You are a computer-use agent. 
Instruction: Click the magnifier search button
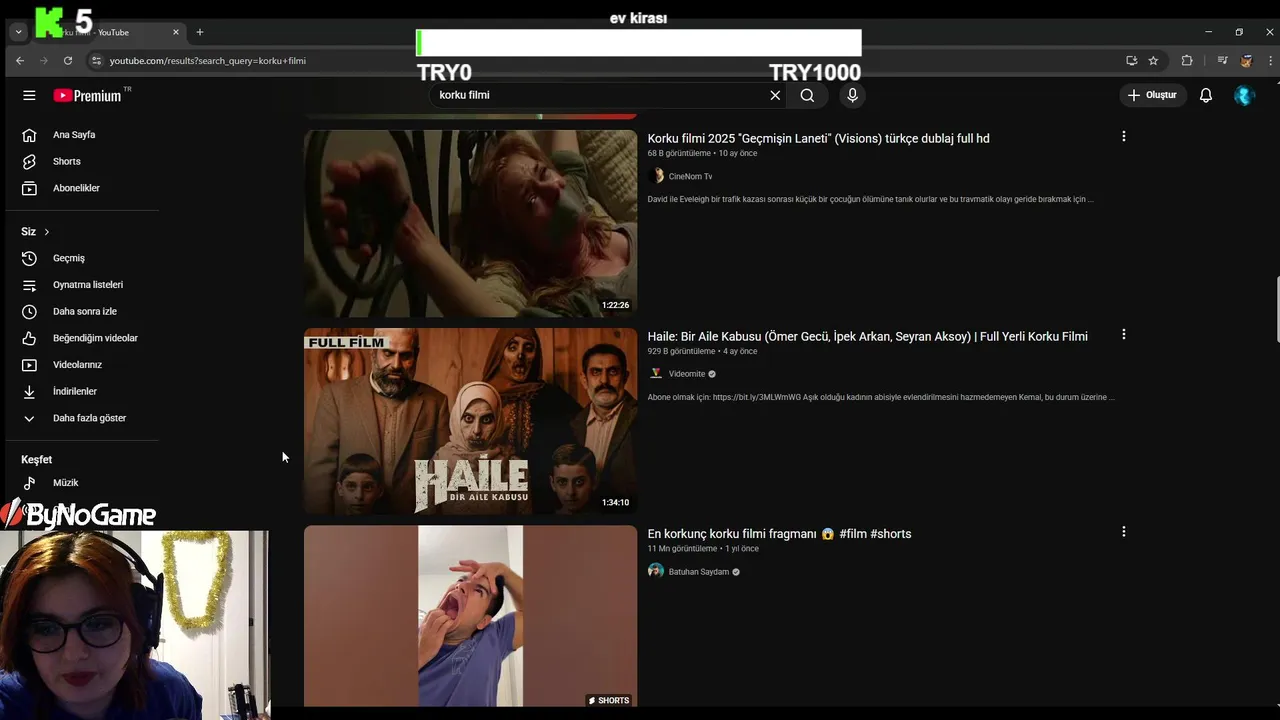(807, 95)
